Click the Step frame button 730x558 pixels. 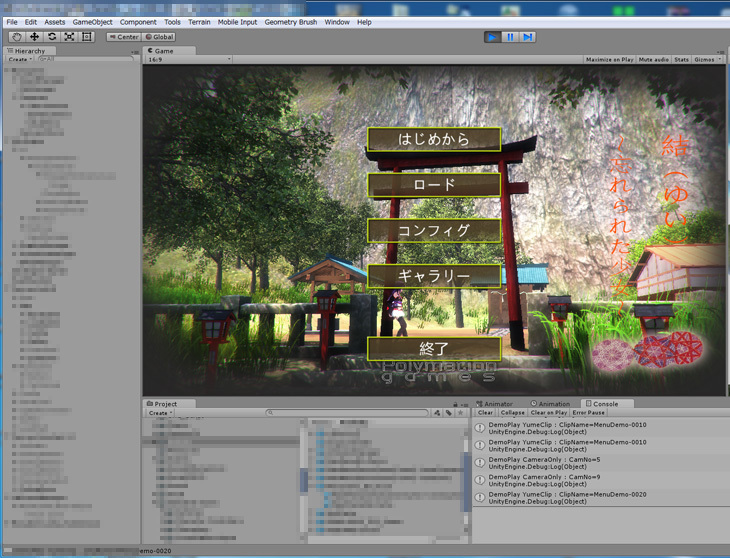point(527,37)
